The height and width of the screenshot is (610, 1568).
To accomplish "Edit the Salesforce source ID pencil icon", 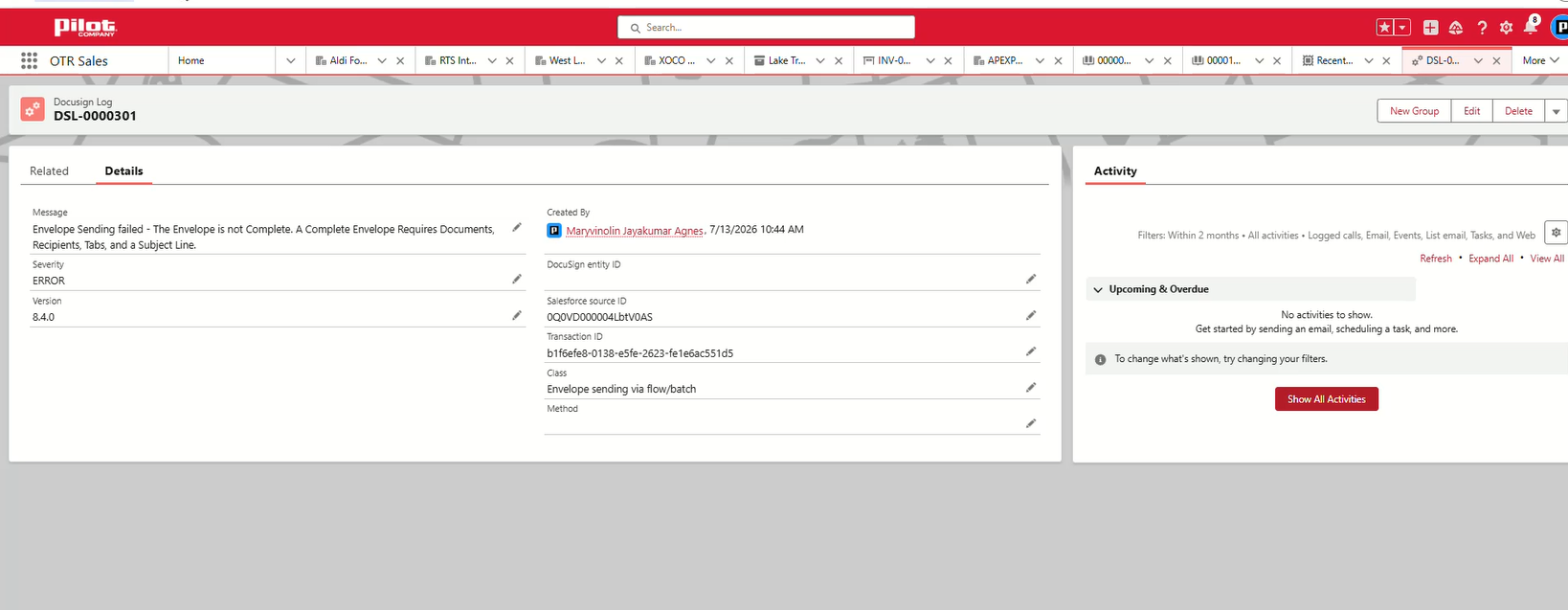I will (1031, 316).
